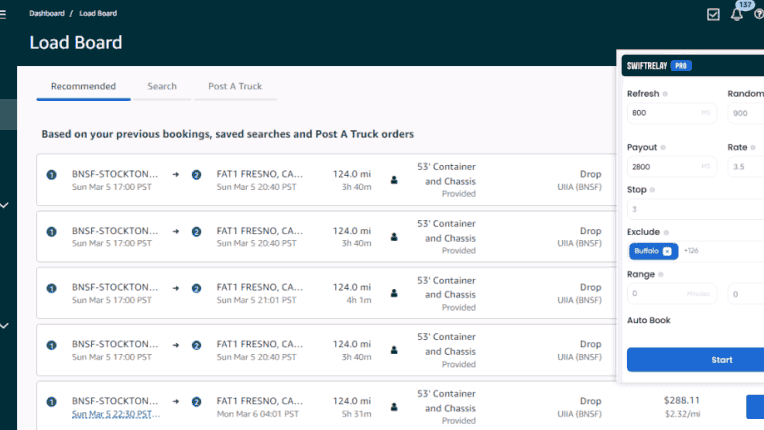
Task: Click the Refresh info icon
Action: click(665, 94)
